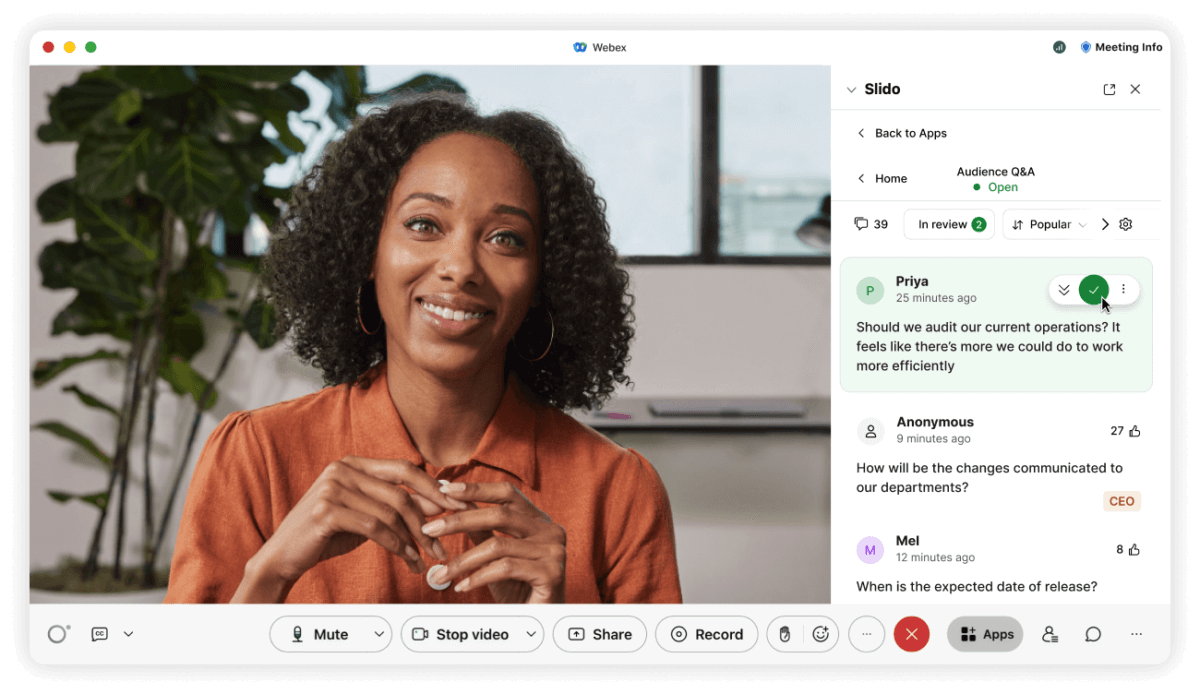Open more options for Priya's question
The width and height of the screenshot is (1200, 694).
[x=1123, y=289]
